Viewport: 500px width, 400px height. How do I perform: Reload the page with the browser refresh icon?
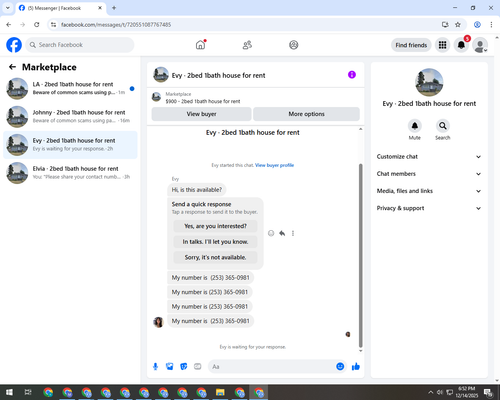[x=37, y=24]
